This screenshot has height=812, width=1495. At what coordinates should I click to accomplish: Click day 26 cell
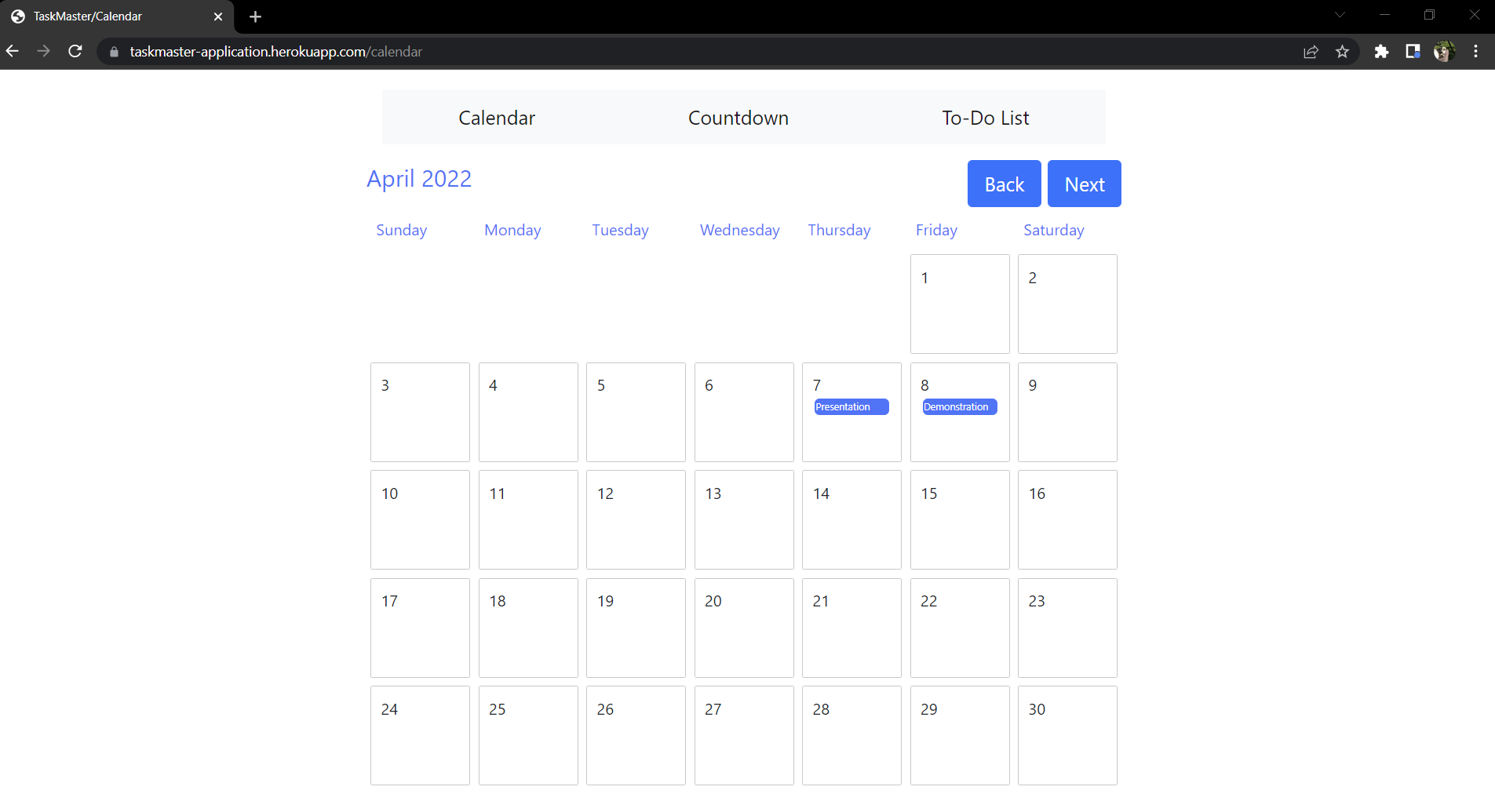pyautogui.click(x=636, y=735)
